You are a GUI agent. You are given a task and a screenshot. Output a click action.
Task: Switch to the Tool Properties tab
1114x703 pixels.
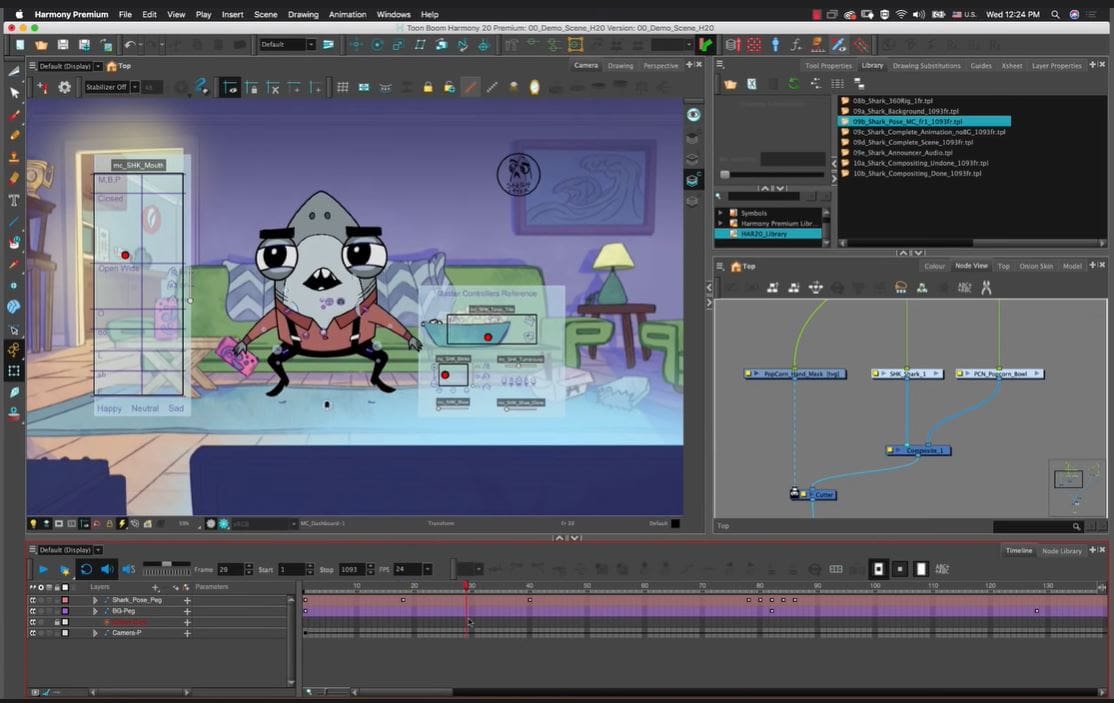click(828, 65)
